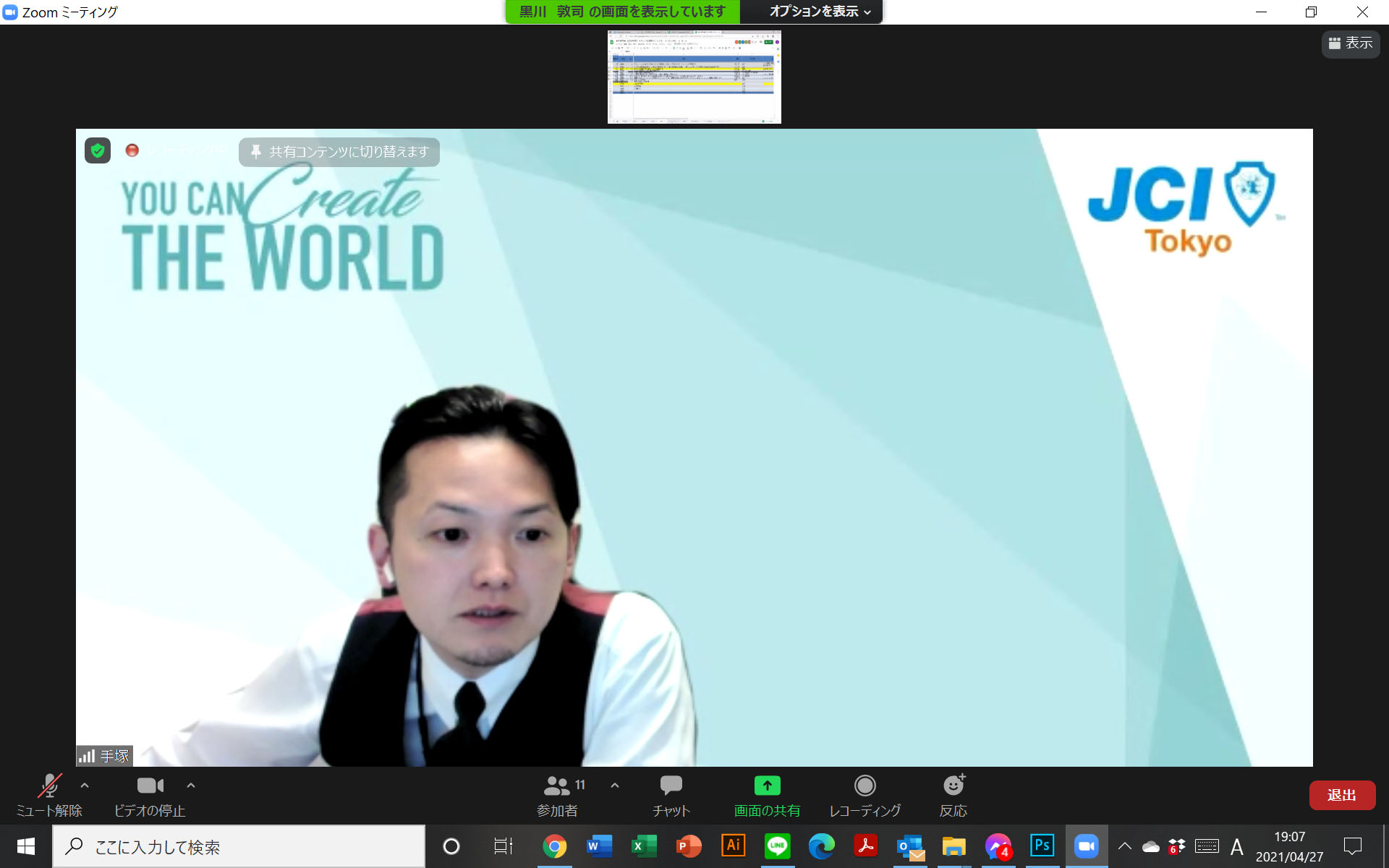Click the red 退出 leave button

(x=1341, y=795)
